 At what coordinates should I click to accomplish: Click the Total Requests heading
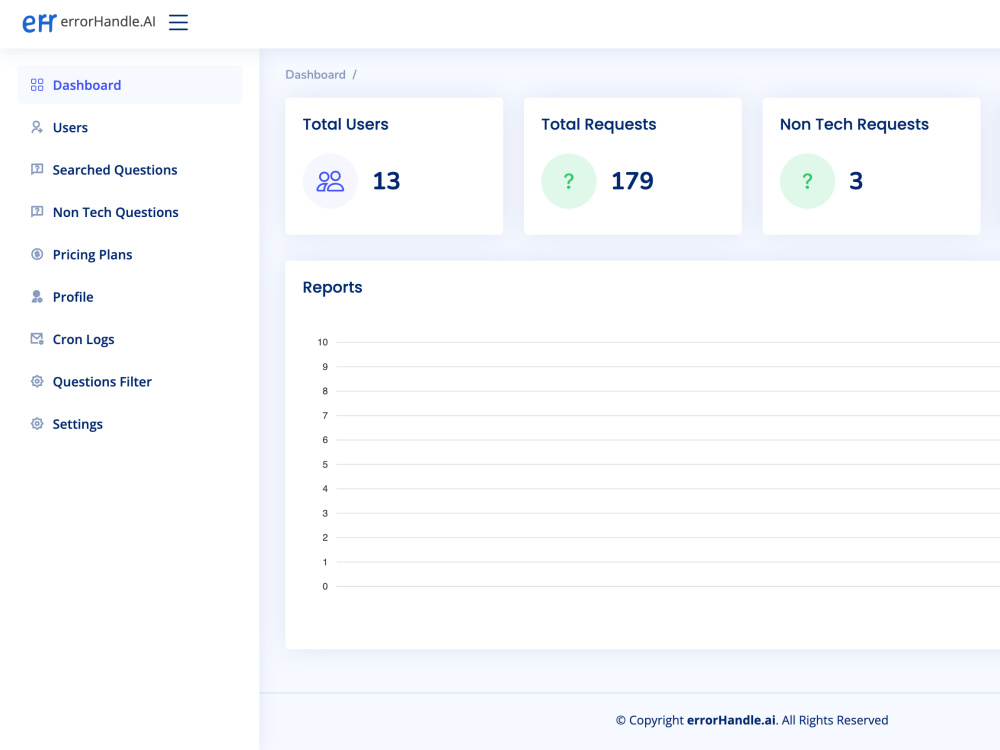pos(598,124)
